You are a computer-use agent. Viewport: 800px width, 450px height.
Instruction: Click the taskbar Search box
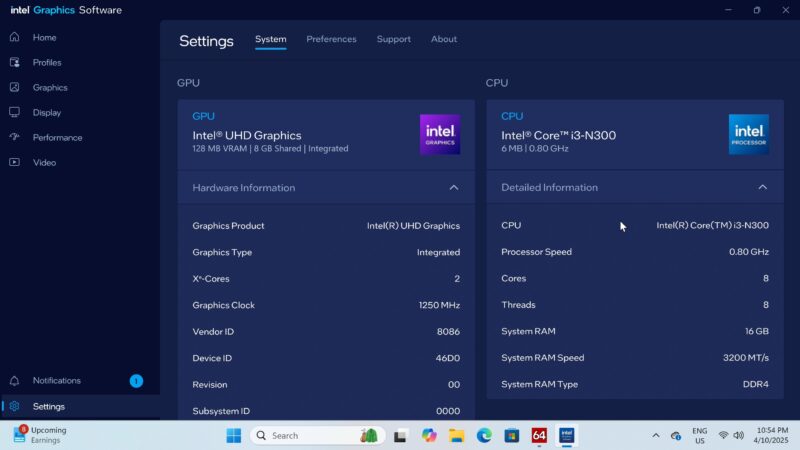point(317,436)
